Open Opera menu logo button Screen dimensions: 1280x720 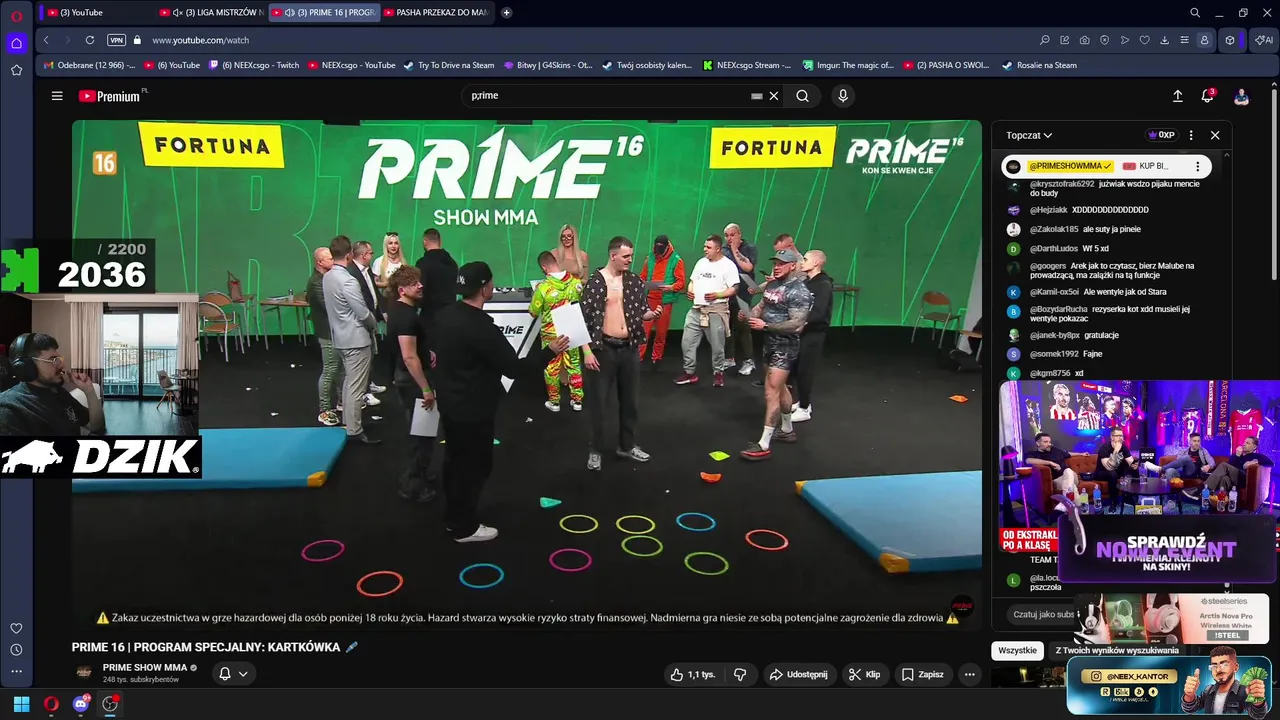point(16,15)
